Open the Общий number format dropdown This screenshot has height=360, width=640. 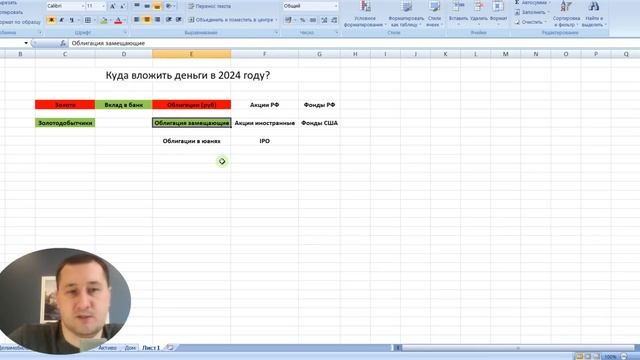tap(336, 6)
